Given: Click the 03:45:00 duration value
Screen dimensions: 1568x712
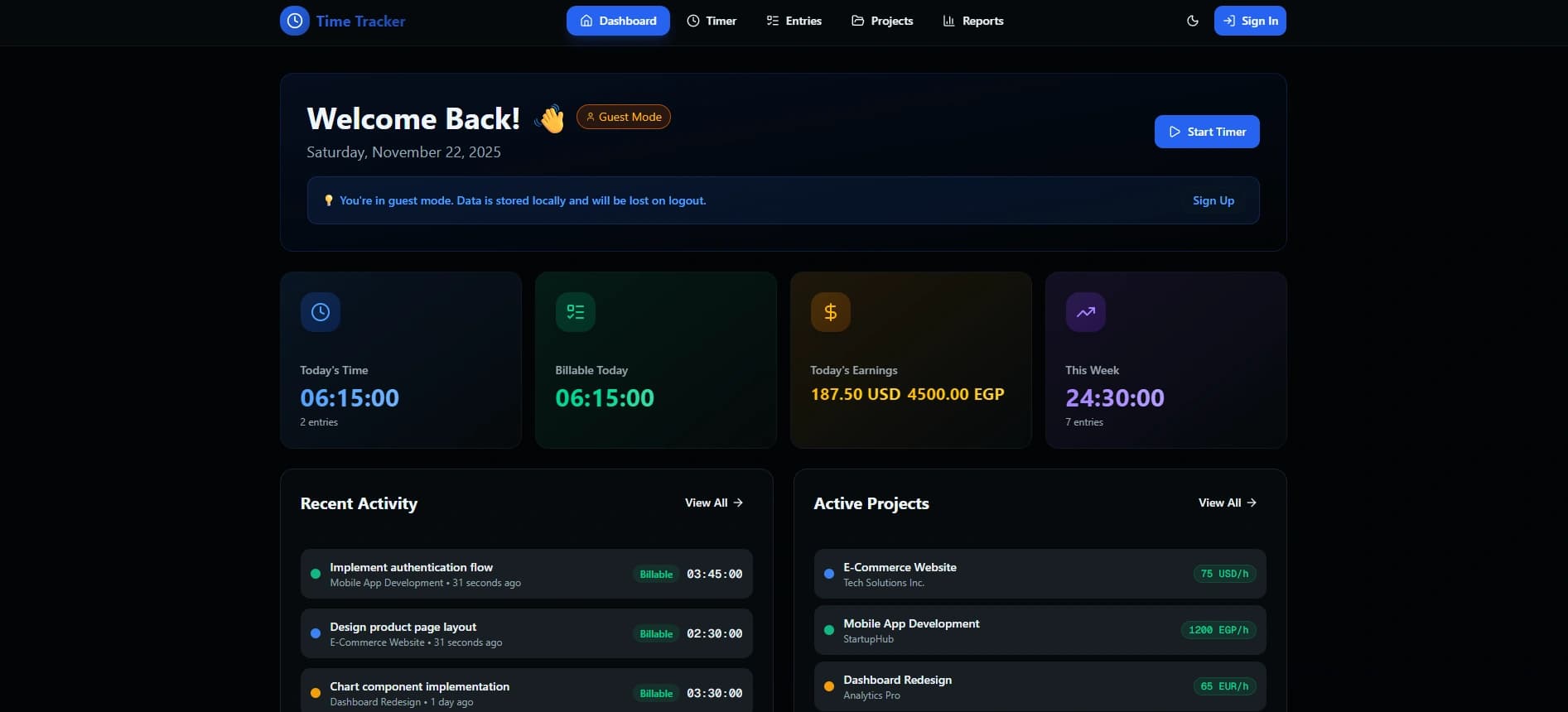Looking at the screenshot, I should click(x=714, y=574).
